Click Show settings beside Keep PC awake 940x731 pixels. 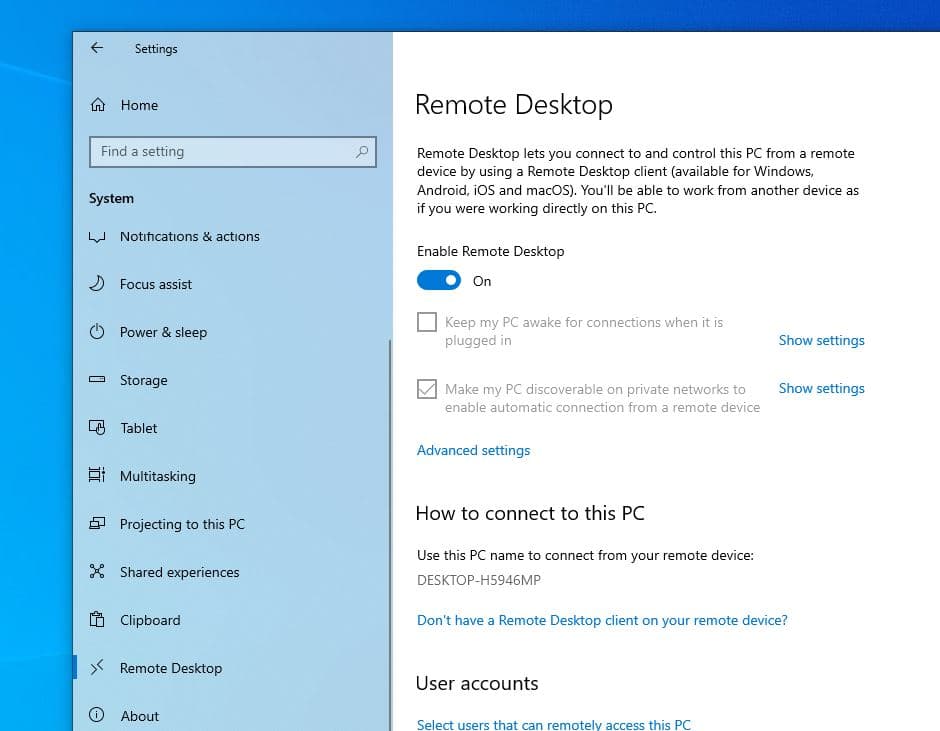(821, 340)
